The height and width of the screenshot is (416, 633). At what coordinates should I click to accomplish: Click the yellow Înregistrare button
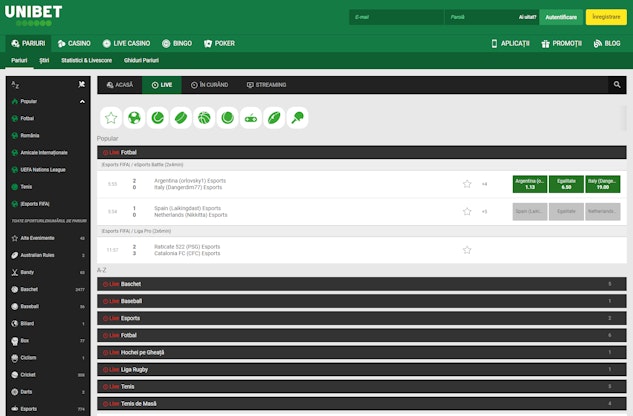coord(606,17)
